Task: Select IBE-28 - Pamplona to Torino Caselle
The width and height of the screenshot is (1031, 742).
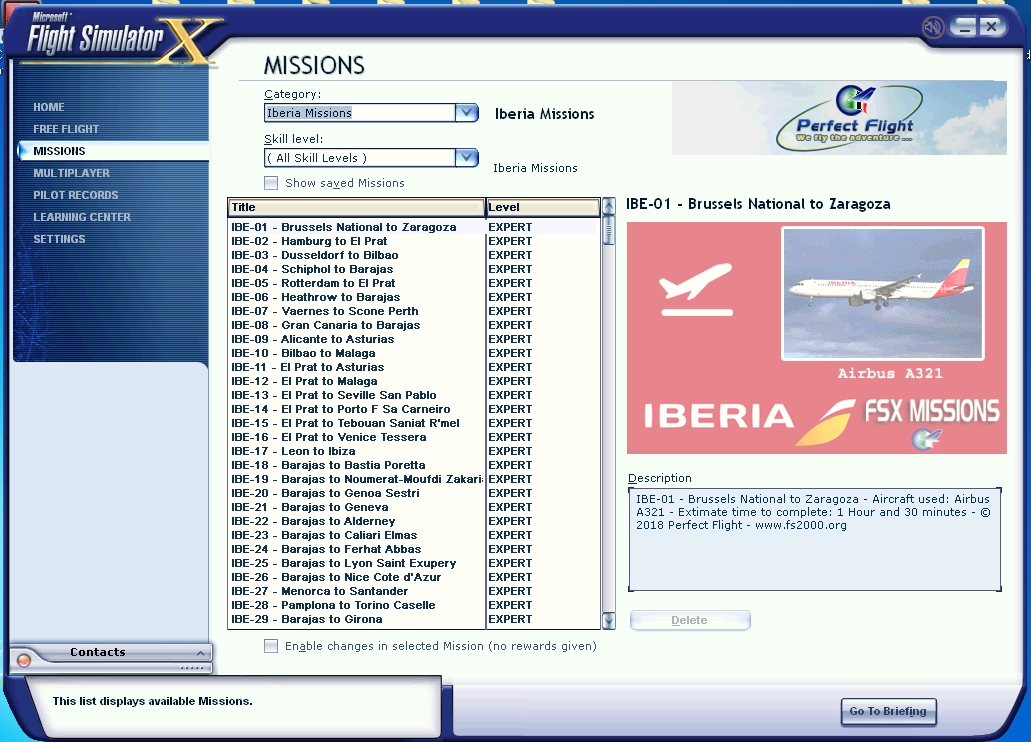Action: pos(414,605)
